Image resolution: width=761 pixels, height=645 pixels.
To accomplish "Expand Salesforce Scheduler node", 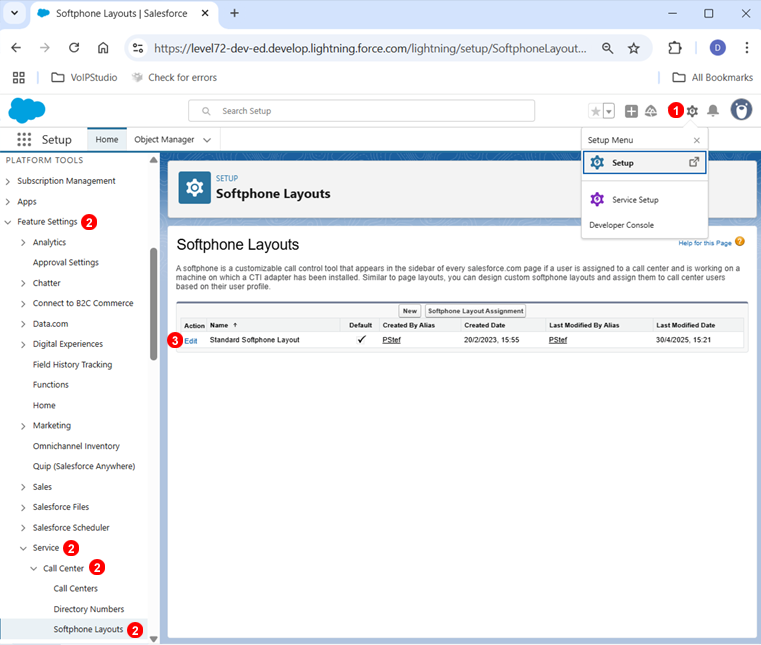I will click(23, 528).
